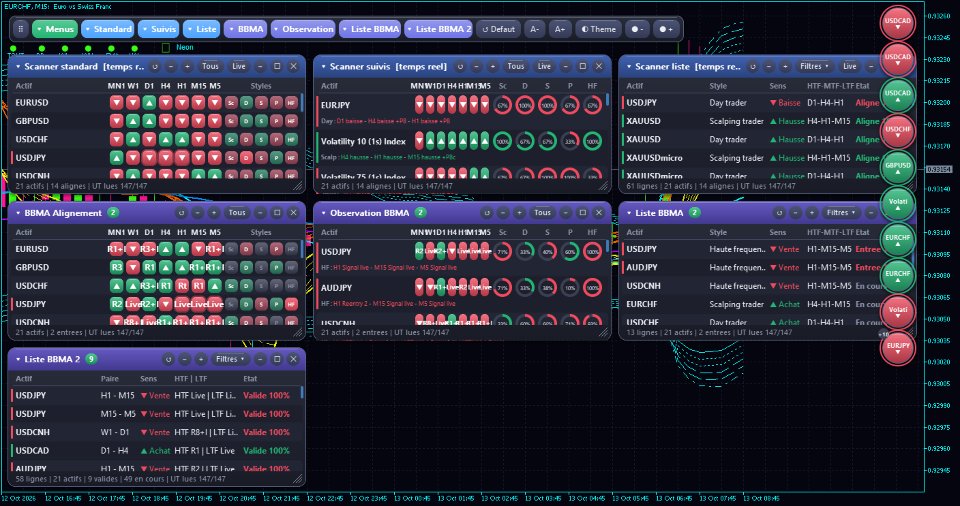Open Filtres dropdown in Scanner liste
Viewport: 960px width, 506px height.
point(814,66)
